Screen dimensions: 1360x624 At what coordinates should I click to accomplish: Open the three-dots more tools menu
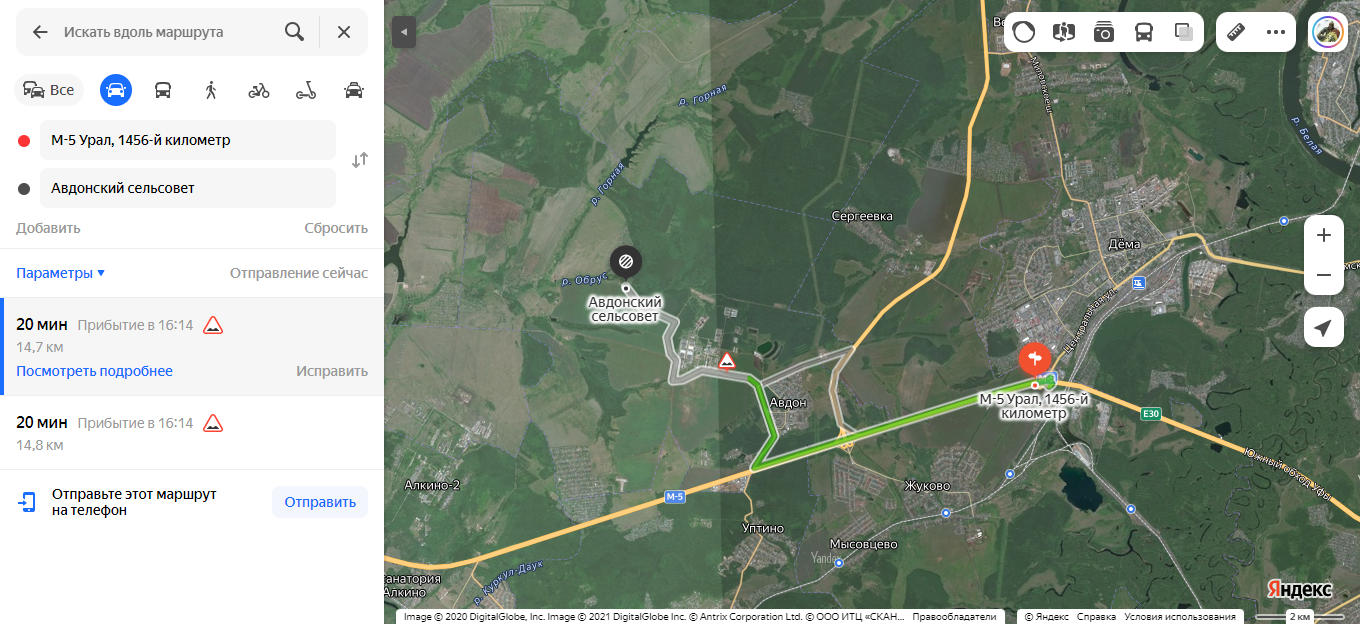click(1276, 32)
